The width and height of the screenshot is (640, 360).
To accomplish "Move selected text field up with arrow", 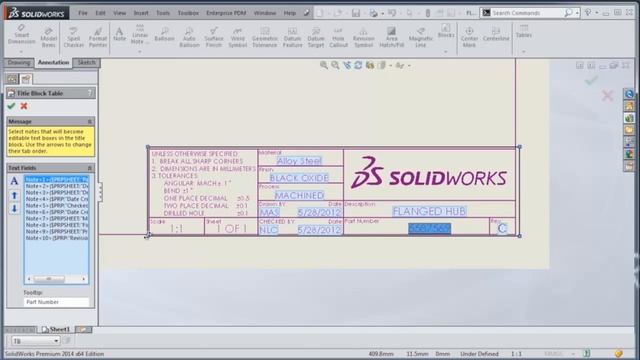I will tap(14, 196).
